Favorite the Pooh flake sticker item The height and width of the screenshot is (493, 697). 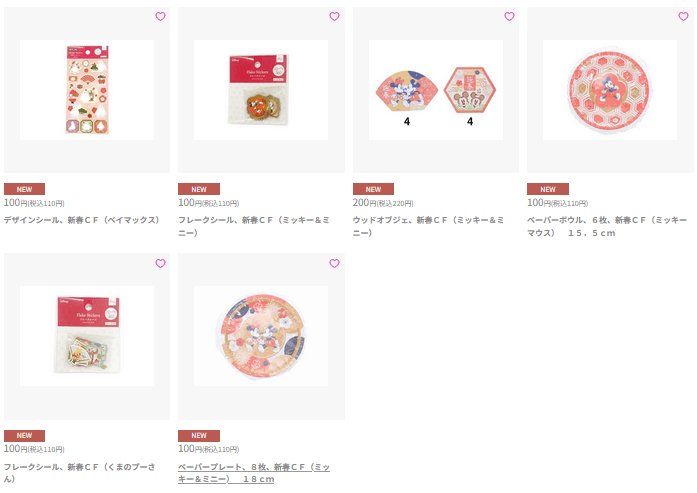(x=160, y=263)
